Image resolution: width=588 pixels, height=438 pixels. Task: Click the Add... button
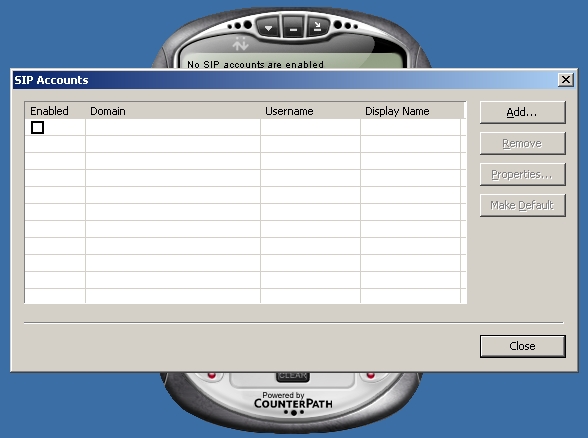[522, 112]
